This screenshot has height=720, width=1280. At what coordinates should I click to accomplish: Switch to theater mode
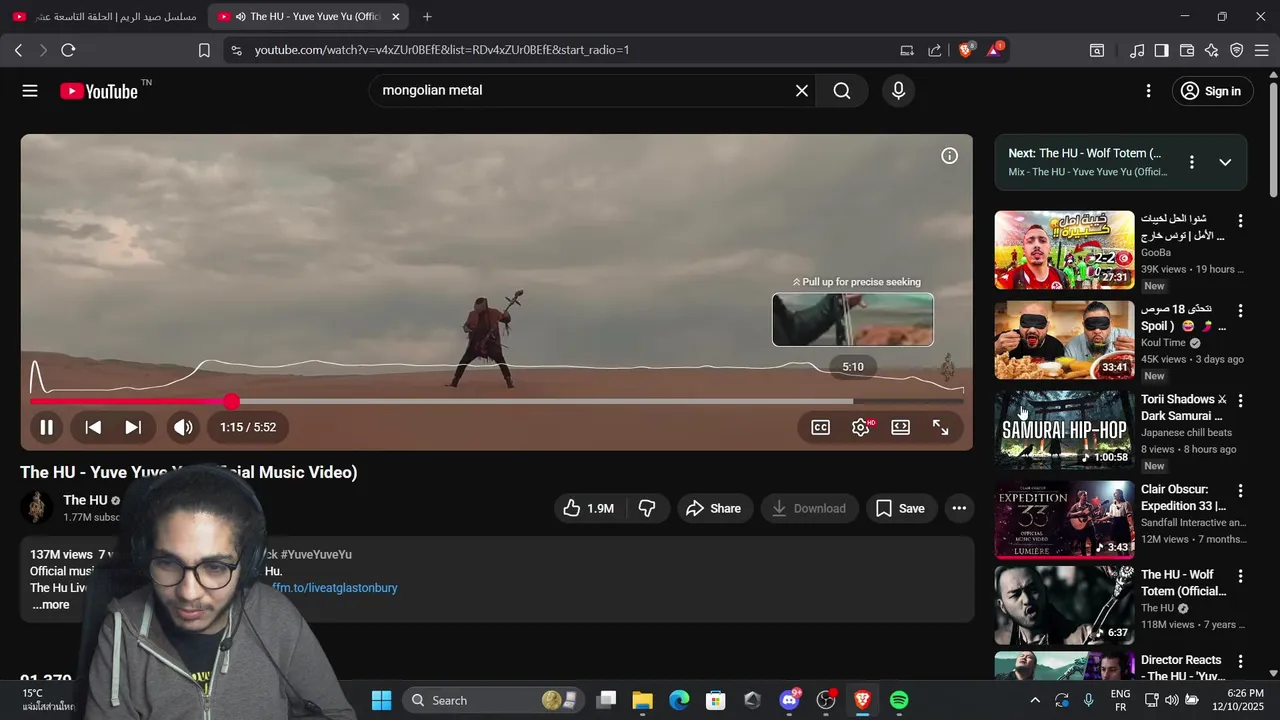point(900,427)
